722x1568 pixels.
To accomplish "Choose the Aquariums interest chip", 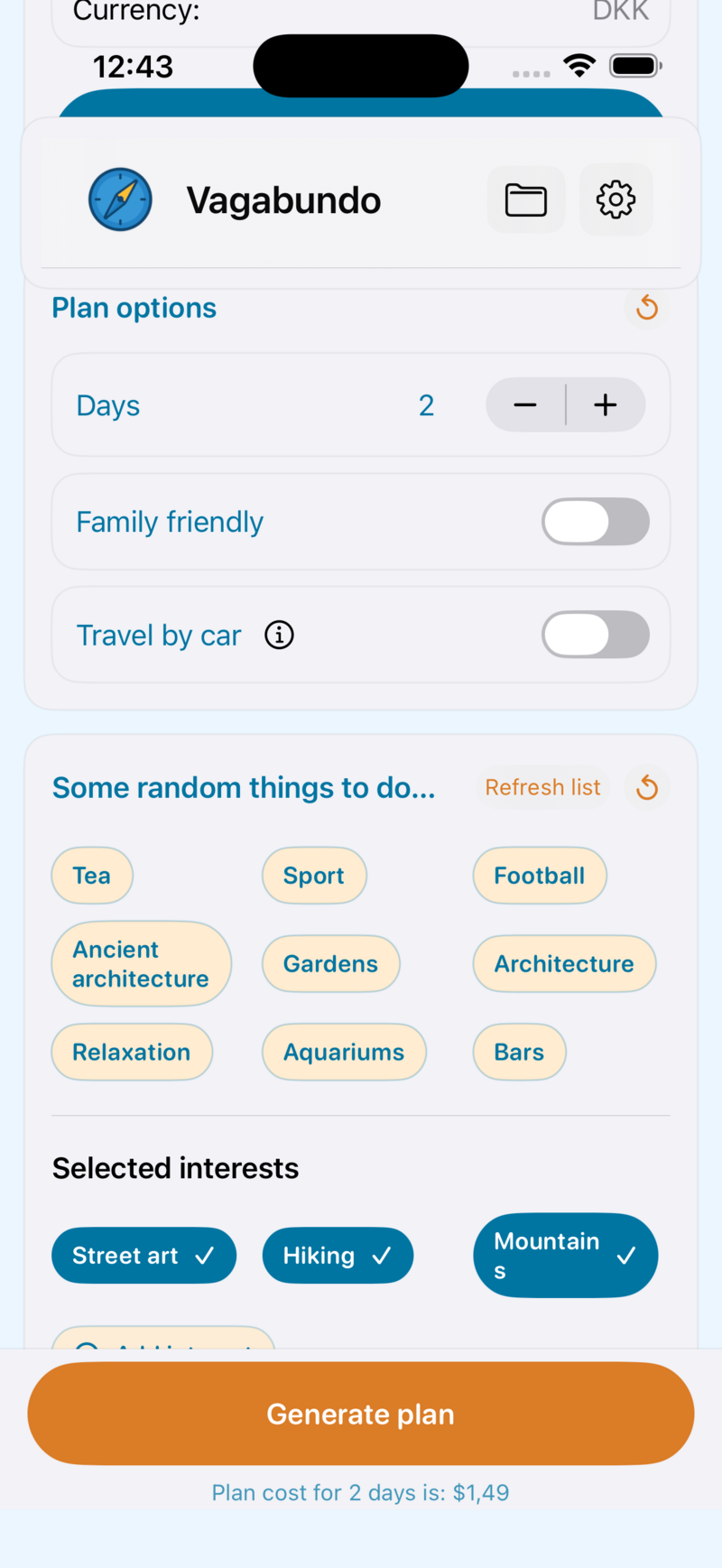I will (x=344, y=1053).
